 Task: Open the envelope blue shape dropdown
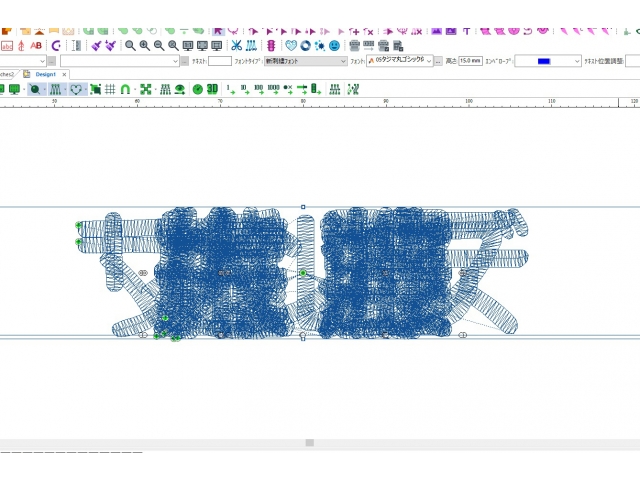(548, 61)
